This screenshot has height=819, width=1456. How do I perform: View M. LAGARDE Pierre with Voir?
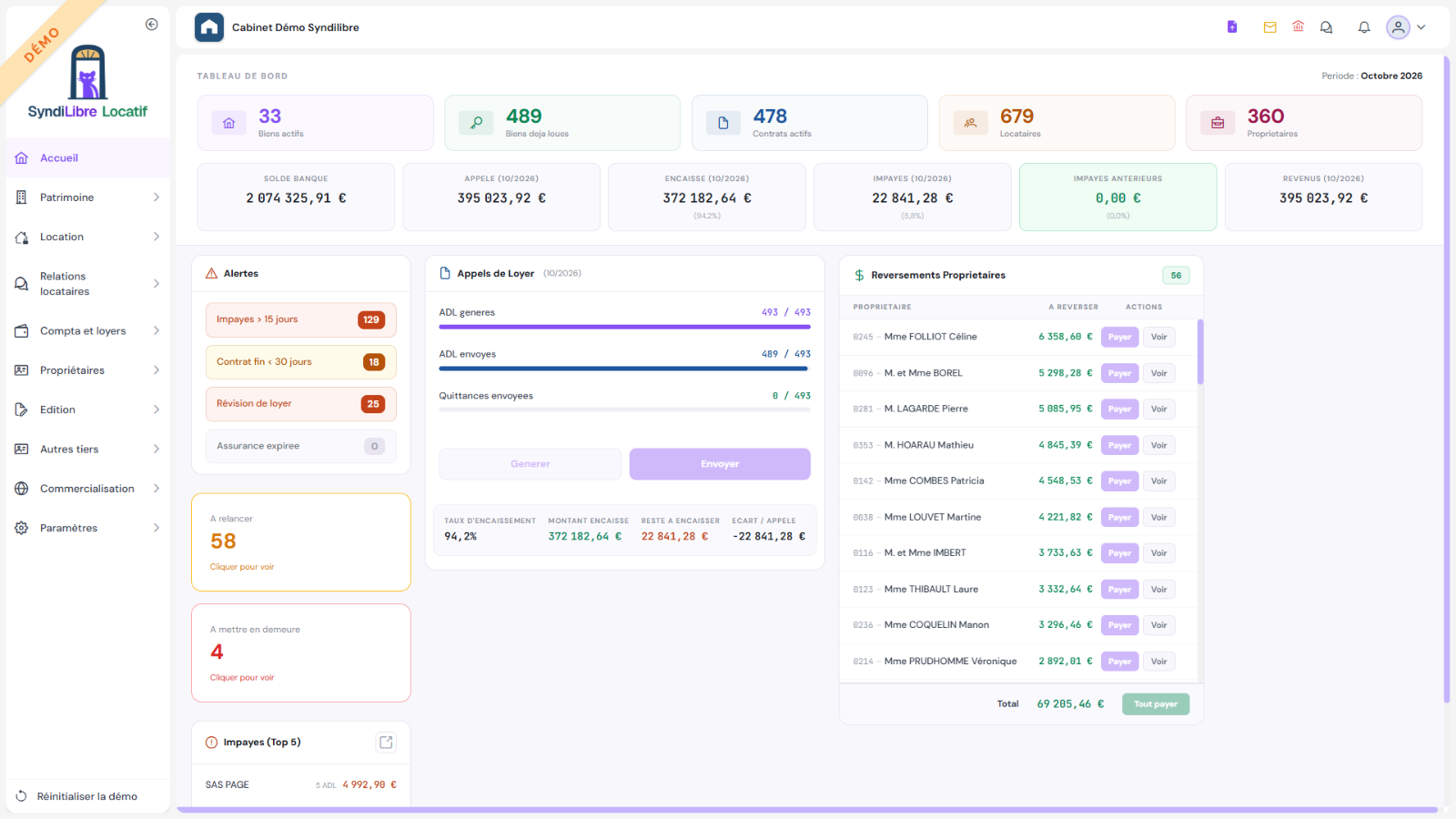(1158, 409)
